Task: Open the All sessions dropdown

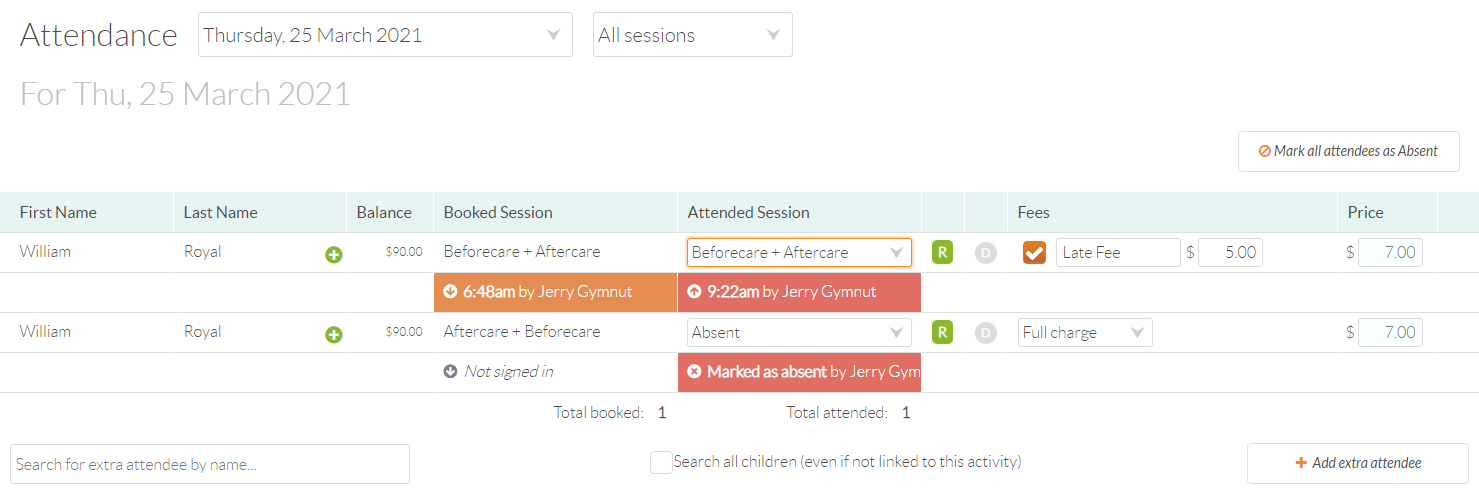Action: (x=692, y=35)
